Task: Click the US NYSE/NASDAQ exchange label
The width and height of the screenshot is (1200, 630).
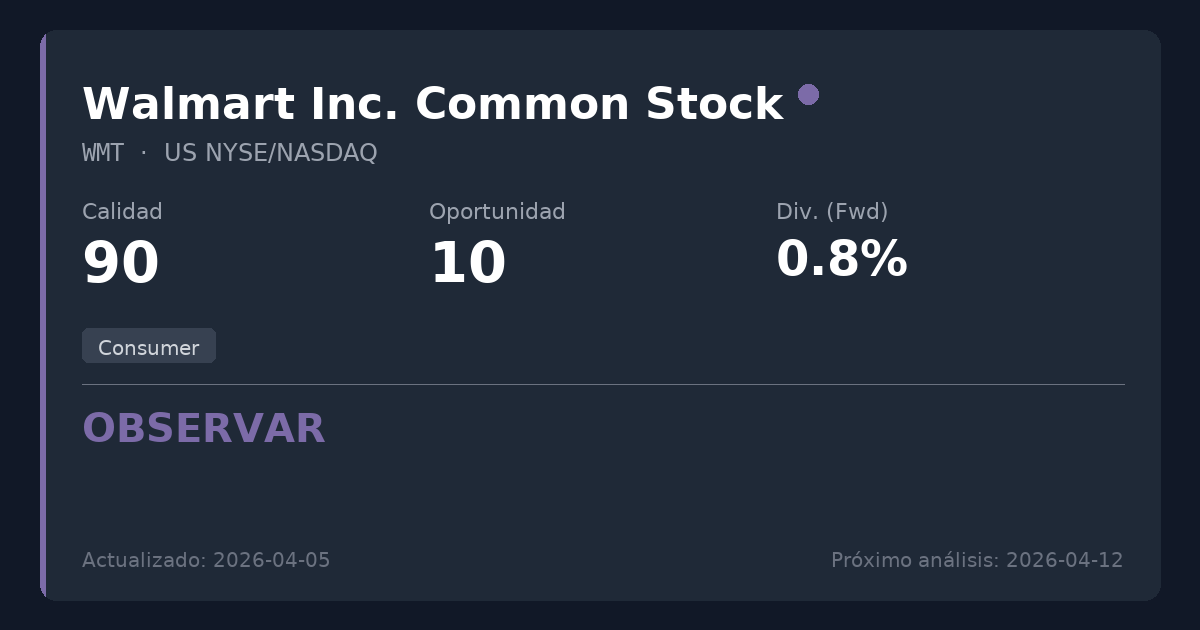Action: pyautogui.click(x=270, y=153)
